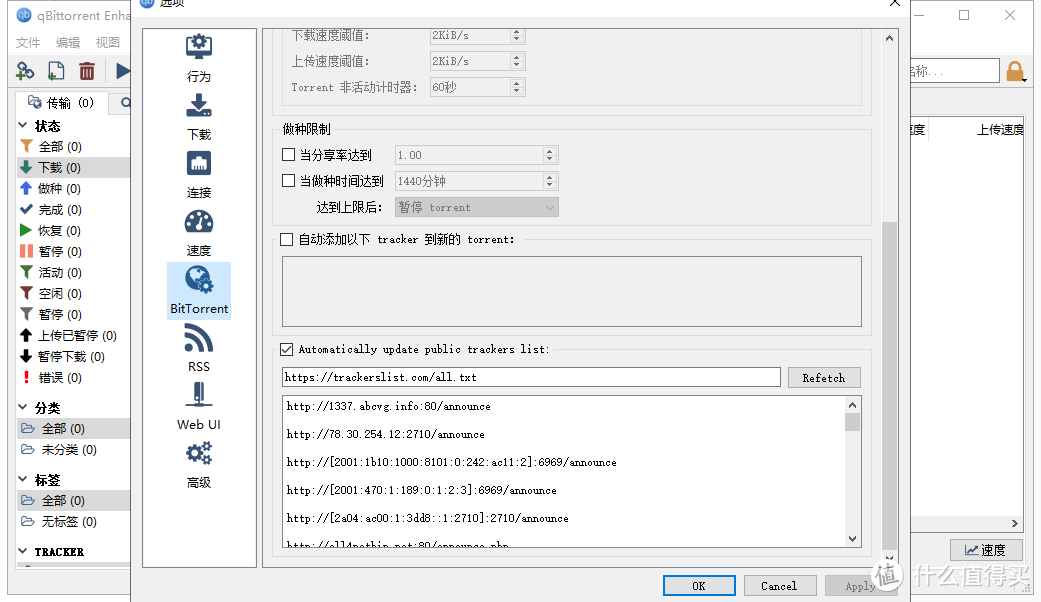This screenshot has width=1041, height=602.
Task: Open the 编辑 menu
Action: (65, 43)
